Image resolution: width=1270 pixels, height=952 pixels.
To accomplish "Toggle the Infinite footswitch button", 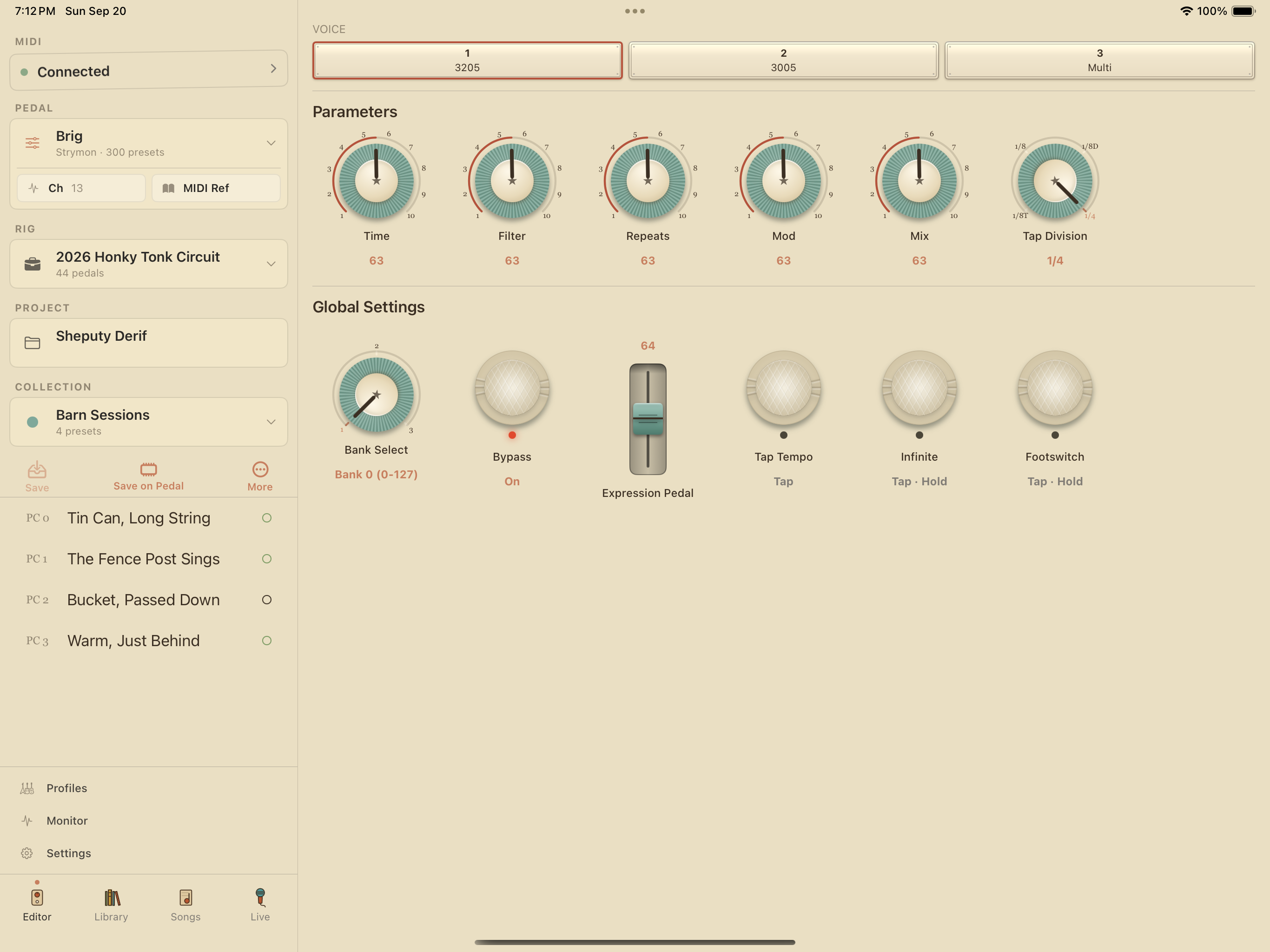I will pyautogui.click(x=919, y=389).
